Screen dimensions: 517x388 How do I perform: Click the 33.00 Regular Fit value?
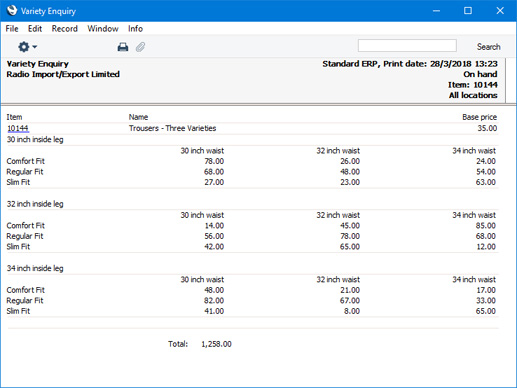pos(486,300)
